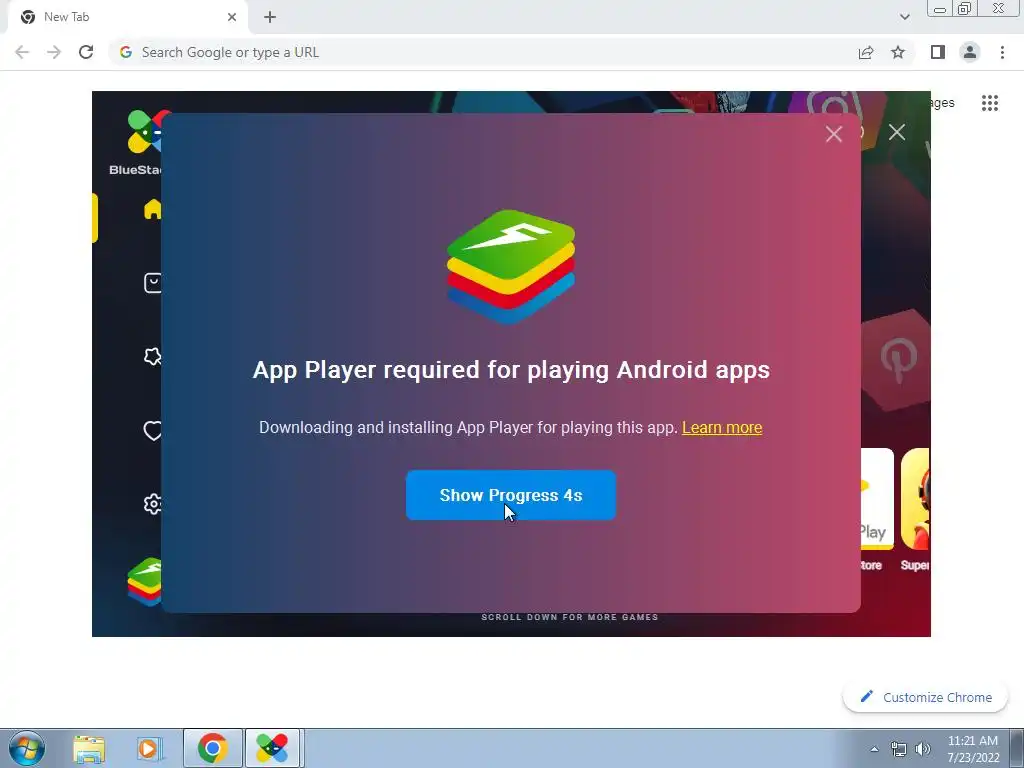Viewport: 1024px width, 768px height.
Task: Open the Chrome profile avatar
Action: tap(970, 52)
